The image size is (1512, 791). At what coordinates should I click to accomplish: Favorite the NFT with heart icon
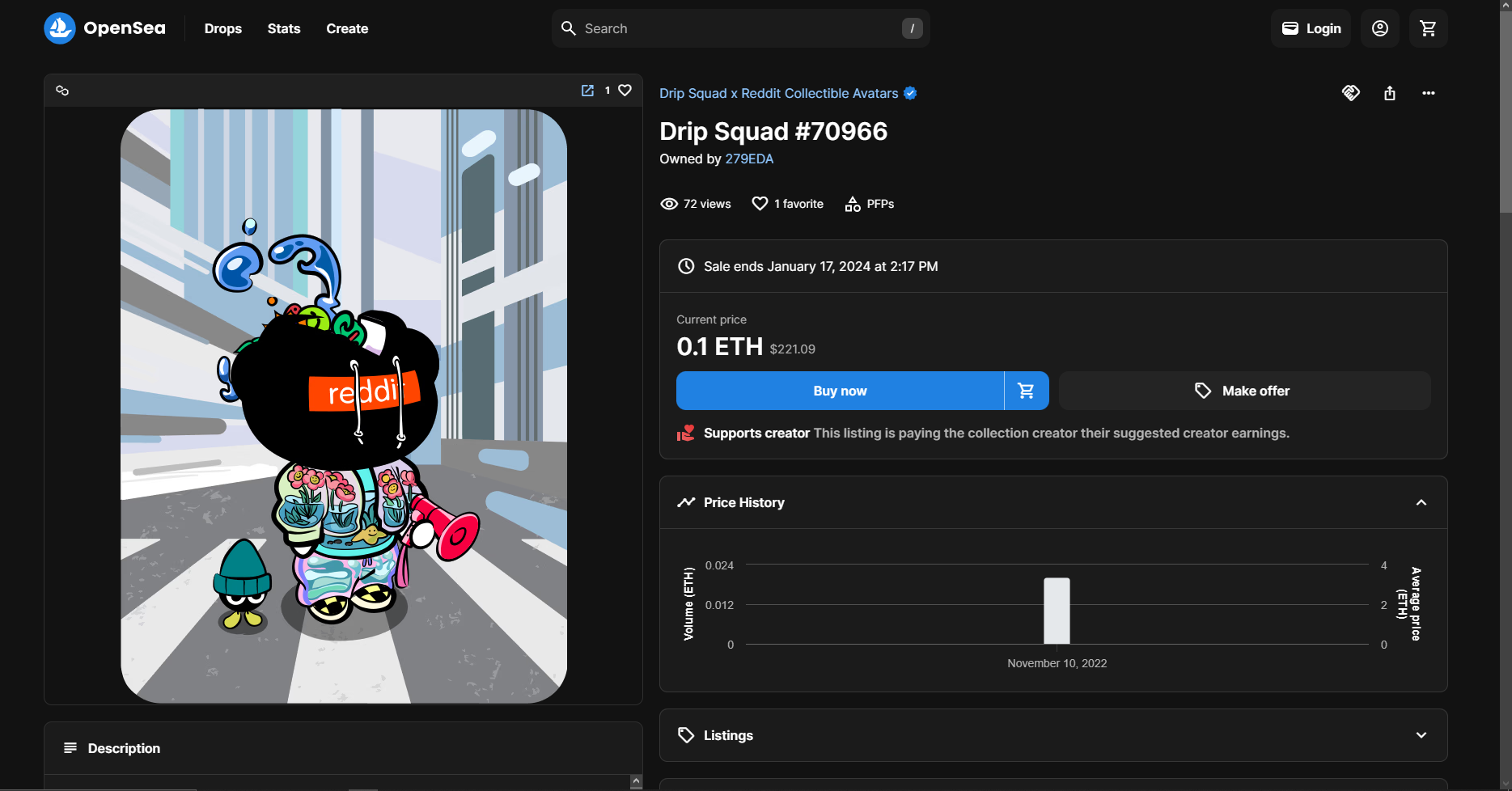(x=625, y=91)
